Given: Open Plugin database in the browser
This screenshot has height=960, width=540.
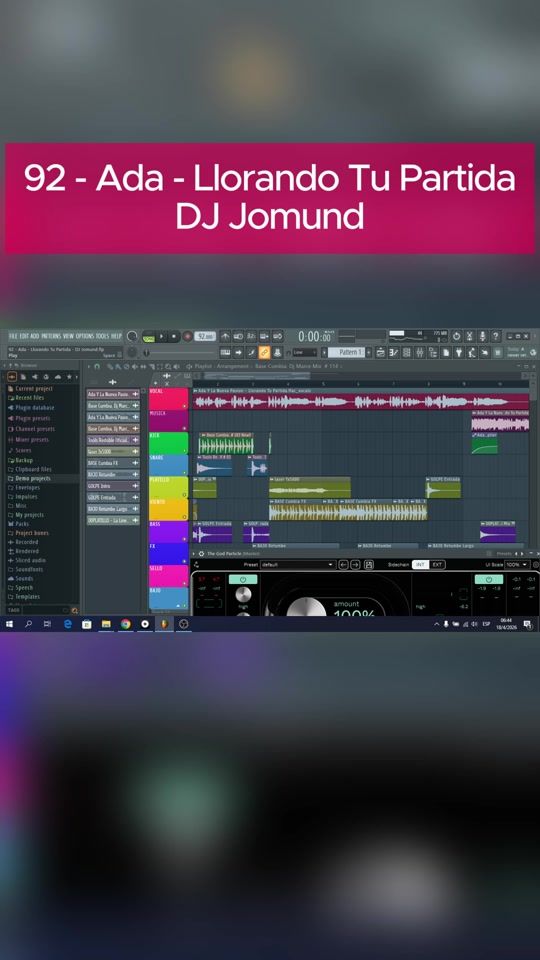Looking at the screenshot, I should pos(31,407).
